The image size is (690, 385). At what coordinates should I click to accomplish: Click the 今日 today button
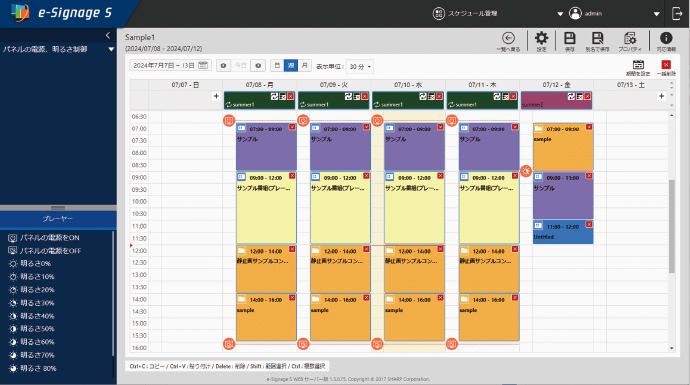click(x=241, y=66)
